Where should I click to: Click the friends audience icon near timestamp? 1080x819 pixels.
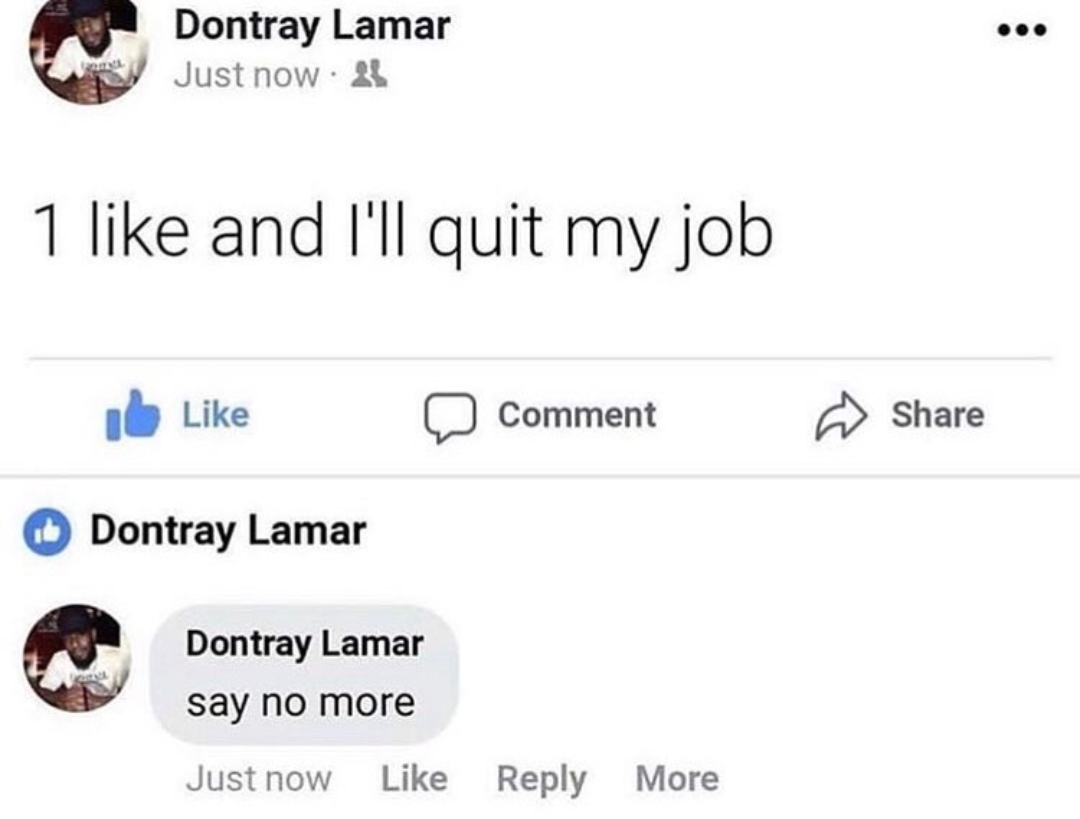(x=369, y=74)
